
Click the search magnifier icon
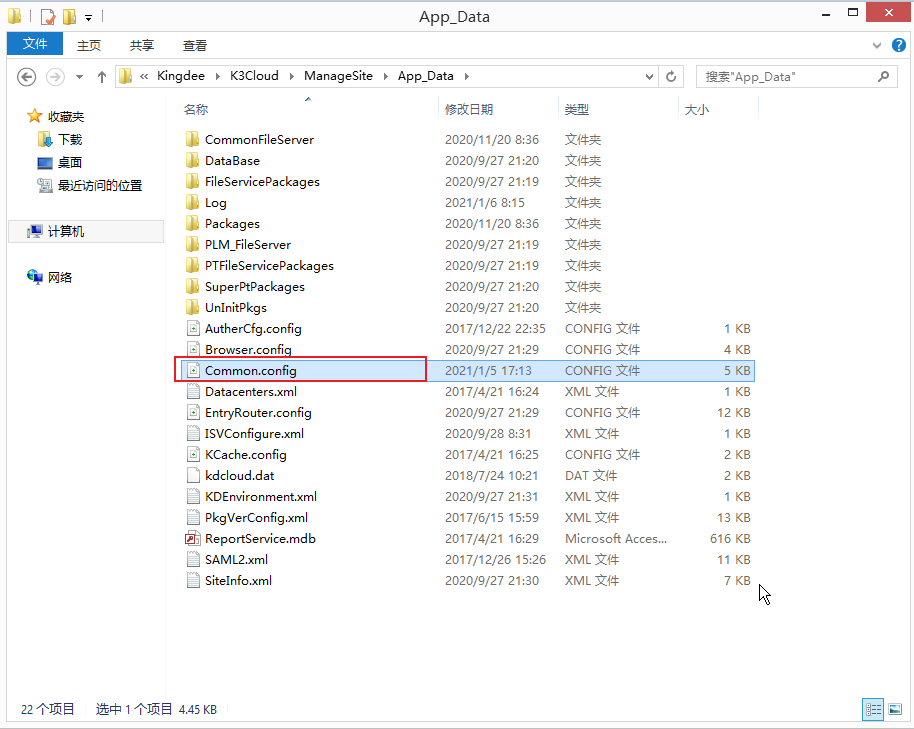coord(883,76)
